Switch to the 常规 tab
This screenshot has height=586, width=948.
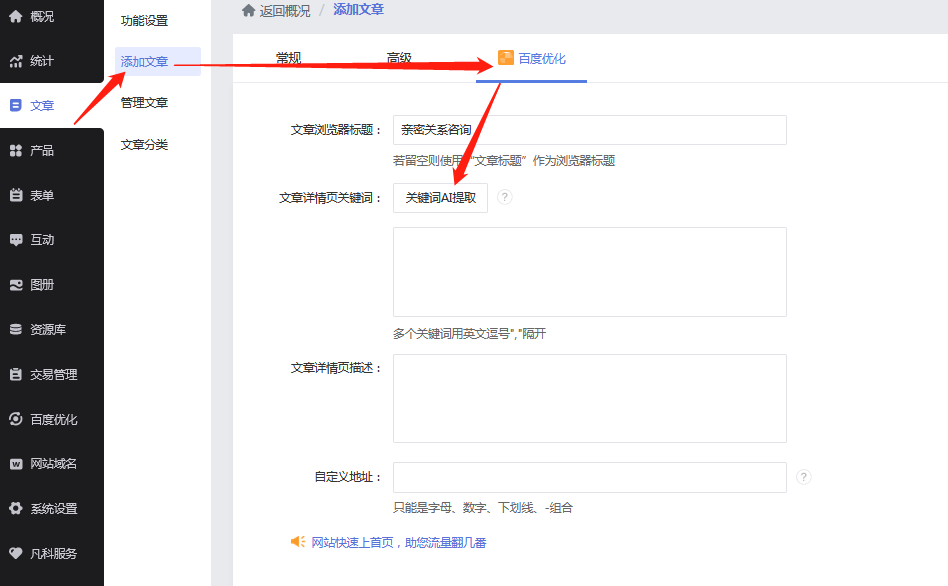coord(288,58)
